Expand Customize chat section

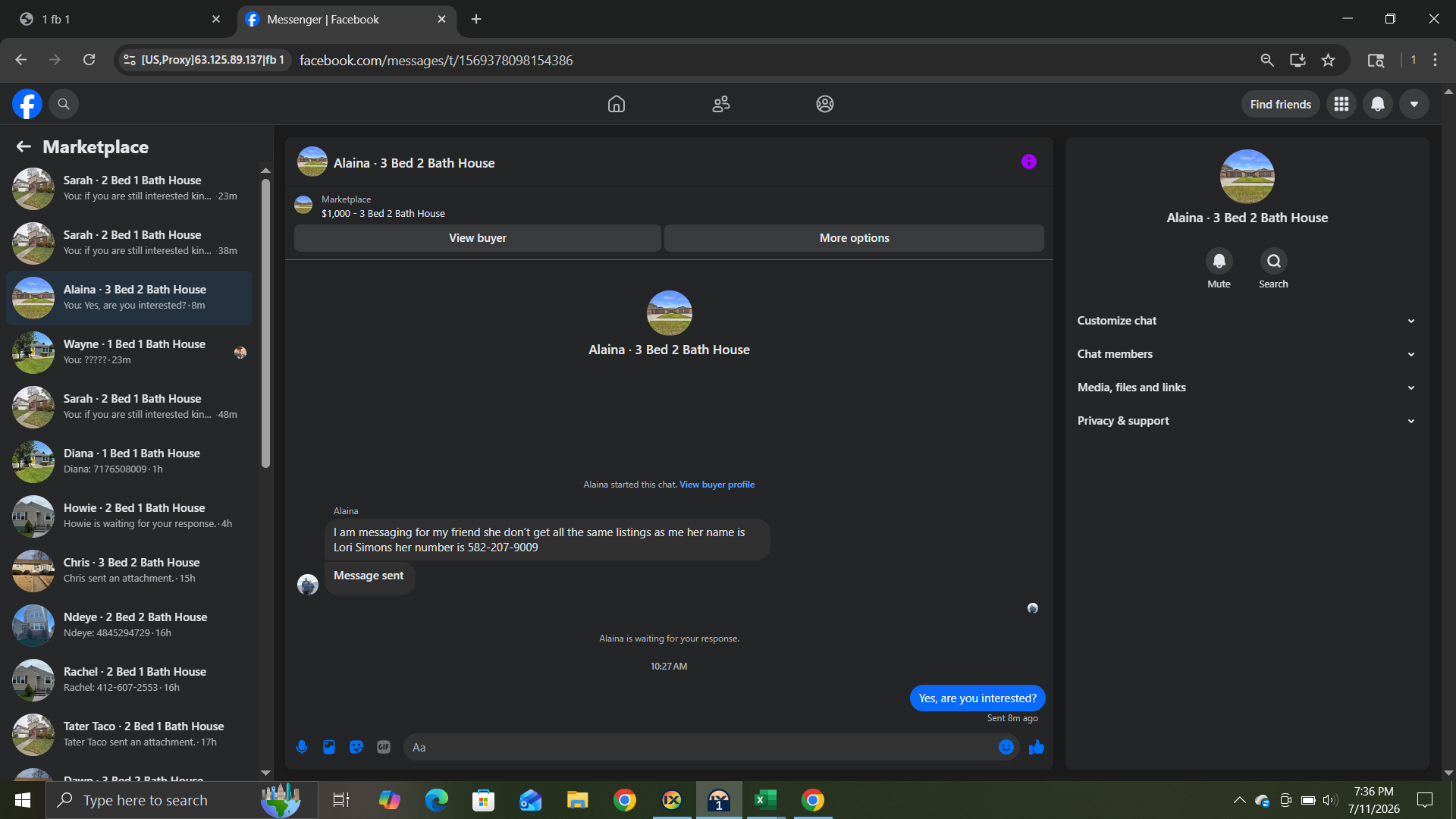tap(1247, 321)
